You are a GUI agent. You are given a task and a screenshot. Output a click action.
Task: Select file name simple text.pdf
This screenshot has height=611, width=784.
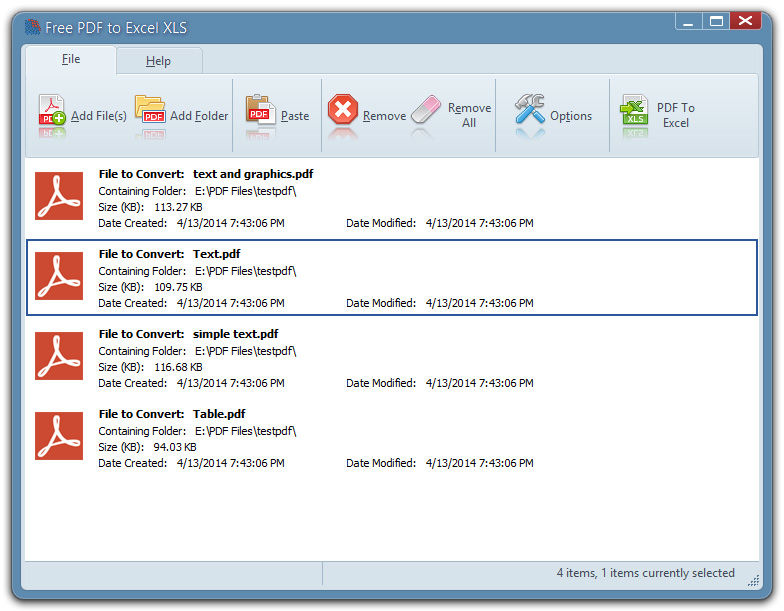point(236,334)
